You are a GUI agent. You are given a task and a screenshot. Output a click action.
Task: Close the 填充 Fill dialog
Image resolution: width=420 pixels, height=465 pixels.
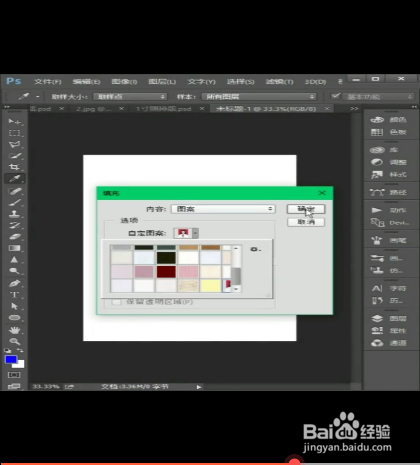click(322, 193)
